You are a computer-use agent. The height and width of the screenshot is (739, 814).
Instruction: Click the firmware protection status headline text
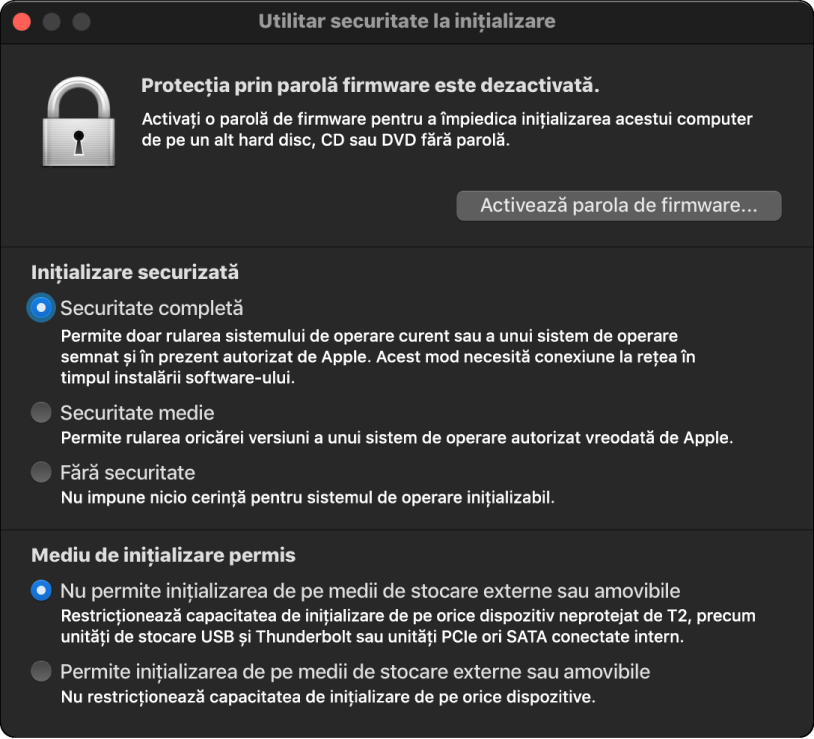point(370,86)
